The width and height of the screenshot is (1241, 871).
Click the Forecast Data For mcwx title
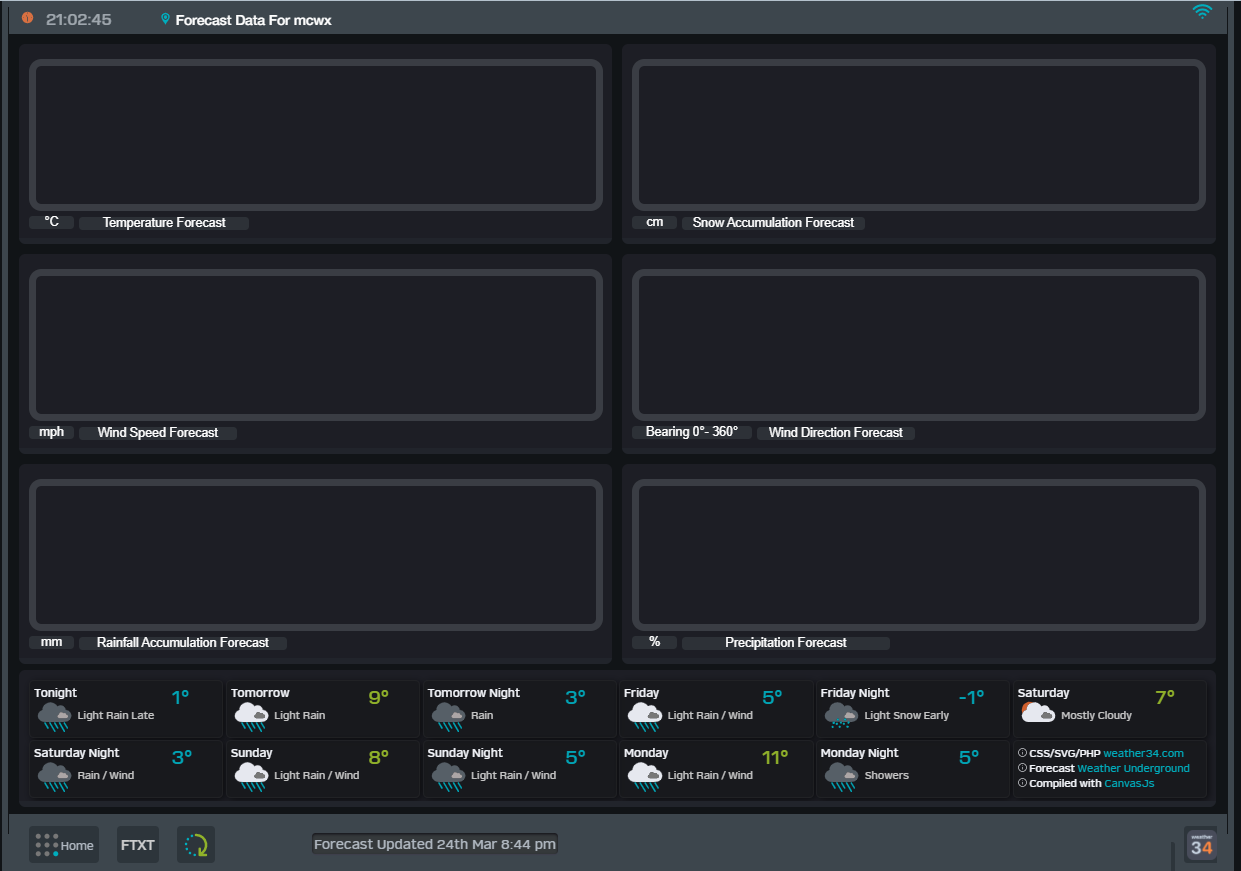(254, 20)
